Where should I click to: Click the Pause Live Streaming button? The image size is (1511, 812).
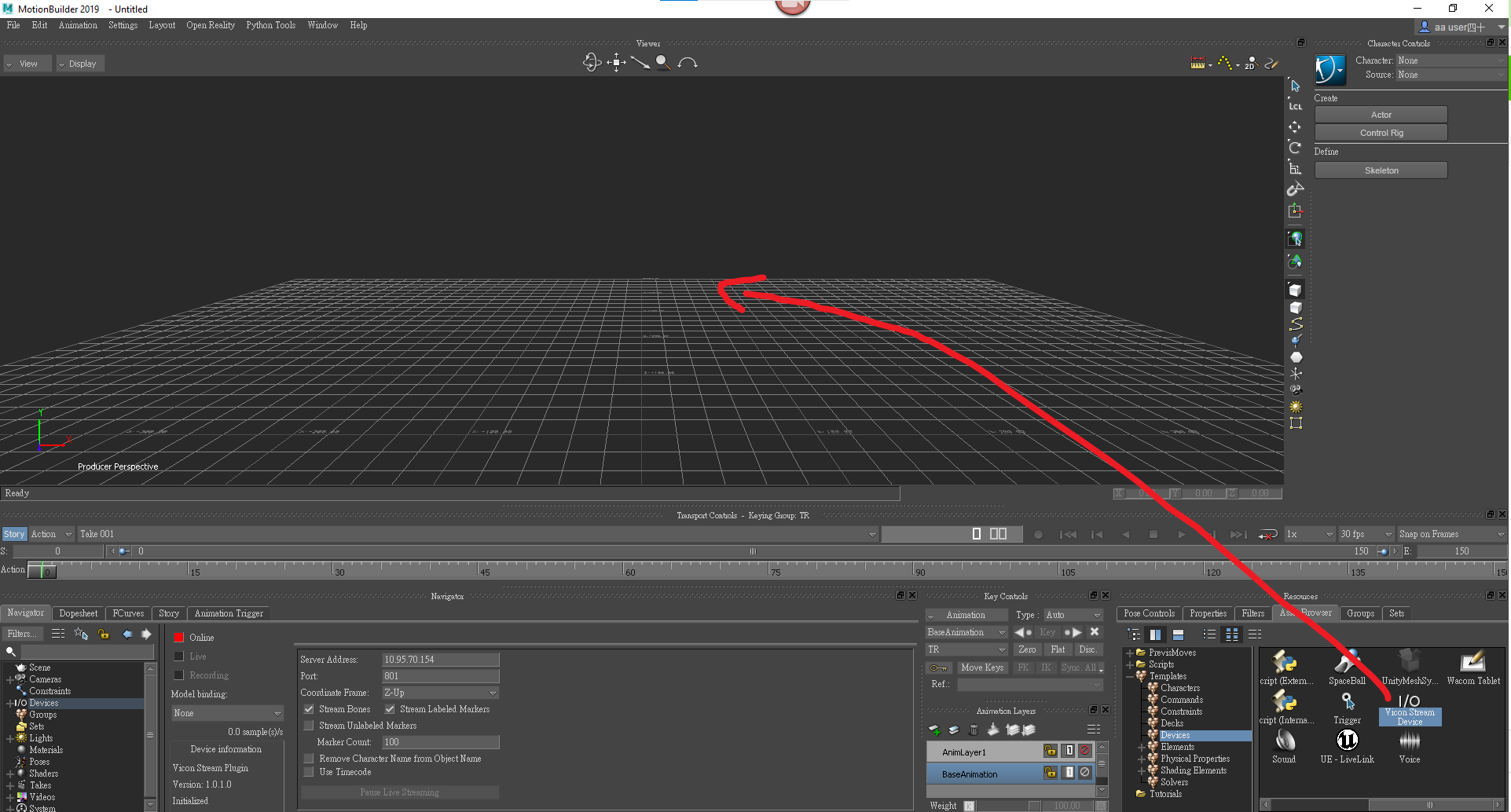(399, 792)
